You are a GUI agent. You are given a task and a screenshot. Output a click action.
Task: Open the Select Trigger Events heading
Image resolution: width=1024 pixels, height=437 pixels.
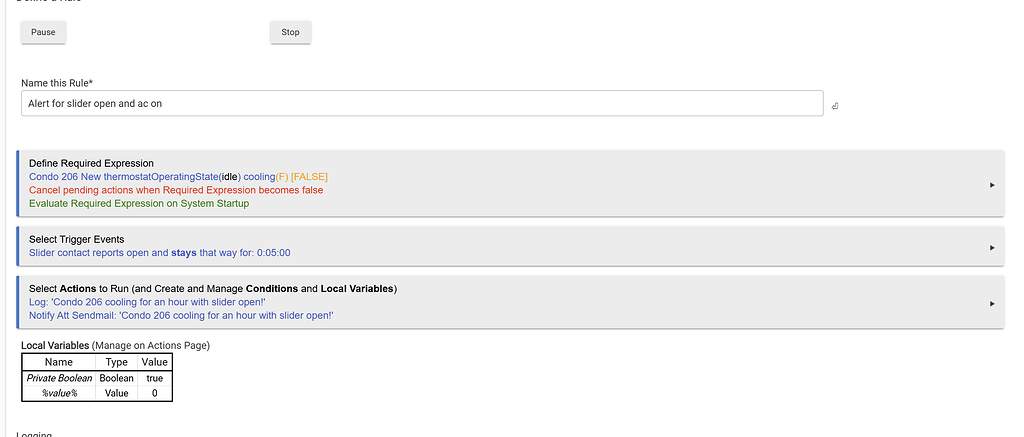77,239
